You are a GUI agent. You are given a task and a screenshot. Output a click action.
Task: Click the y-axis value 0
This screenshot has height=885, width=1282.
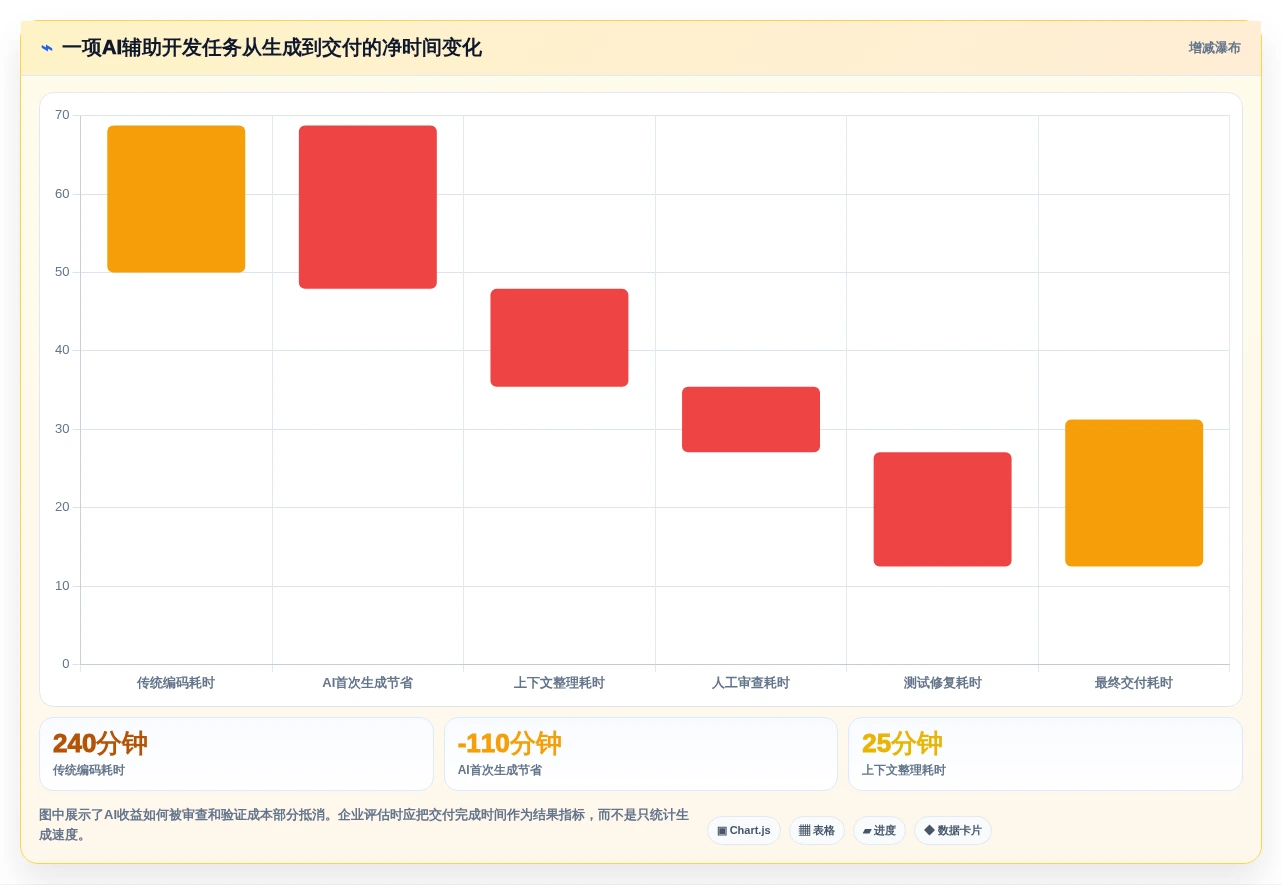66,664
